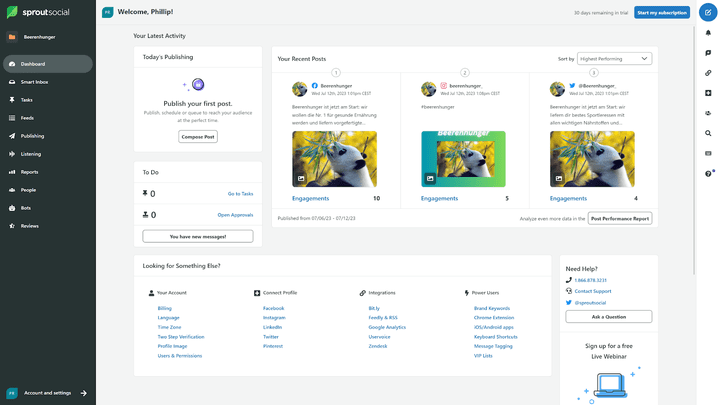Click the user icon in right rail
Viewport: 720px width, 405px height.
[x=708, y=113]
